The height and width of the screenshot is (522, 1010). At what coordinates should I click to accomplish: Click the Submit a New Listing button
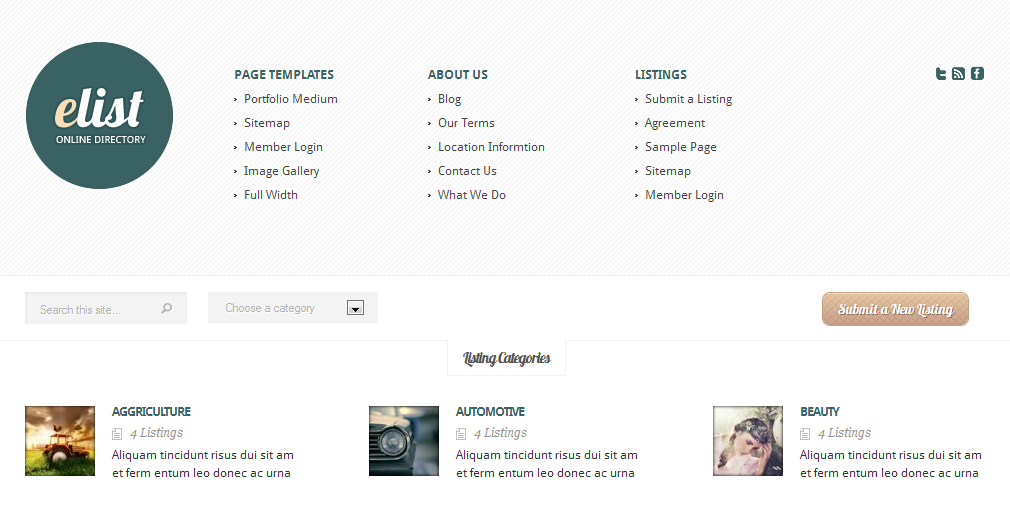click(x=895, y=309)
